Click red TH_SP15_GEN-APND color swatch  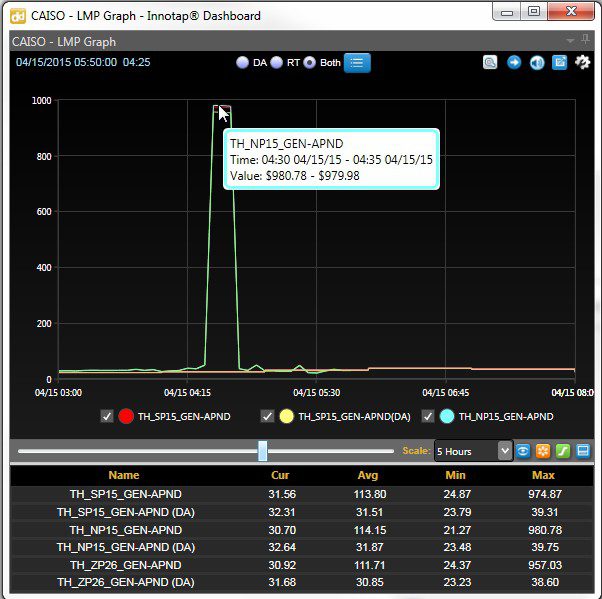click(126, 416)
